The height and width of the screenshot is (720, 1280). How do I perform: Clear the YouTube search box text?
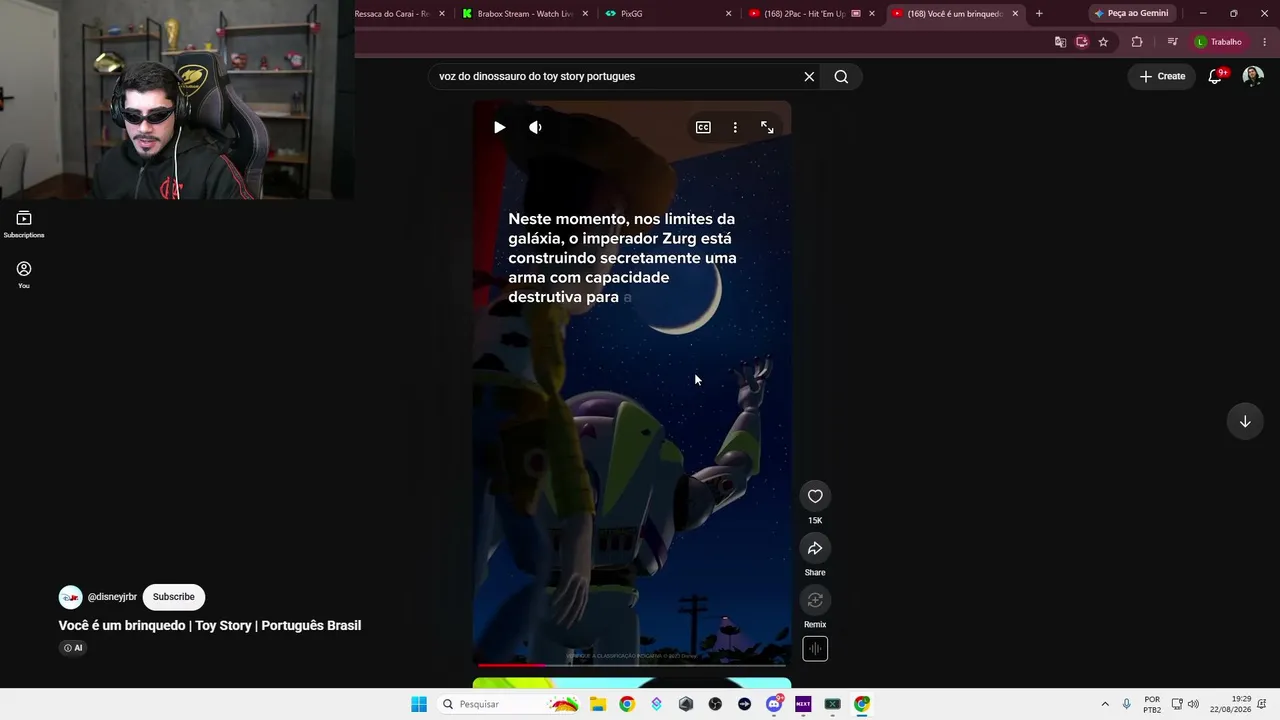point(809,76)
